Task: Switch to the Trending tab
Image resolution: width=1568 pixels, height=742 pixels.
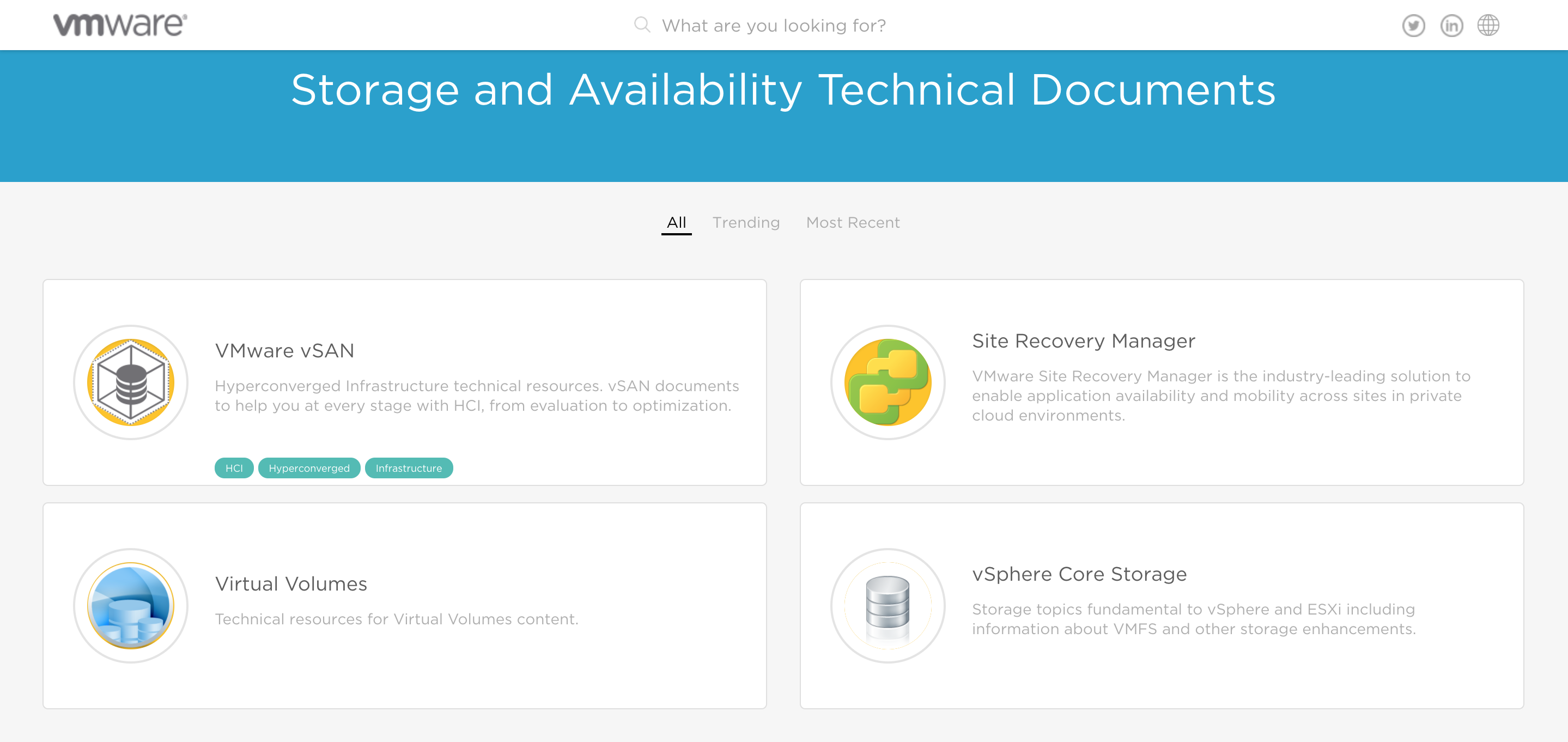Action: [x=746, y=223]
